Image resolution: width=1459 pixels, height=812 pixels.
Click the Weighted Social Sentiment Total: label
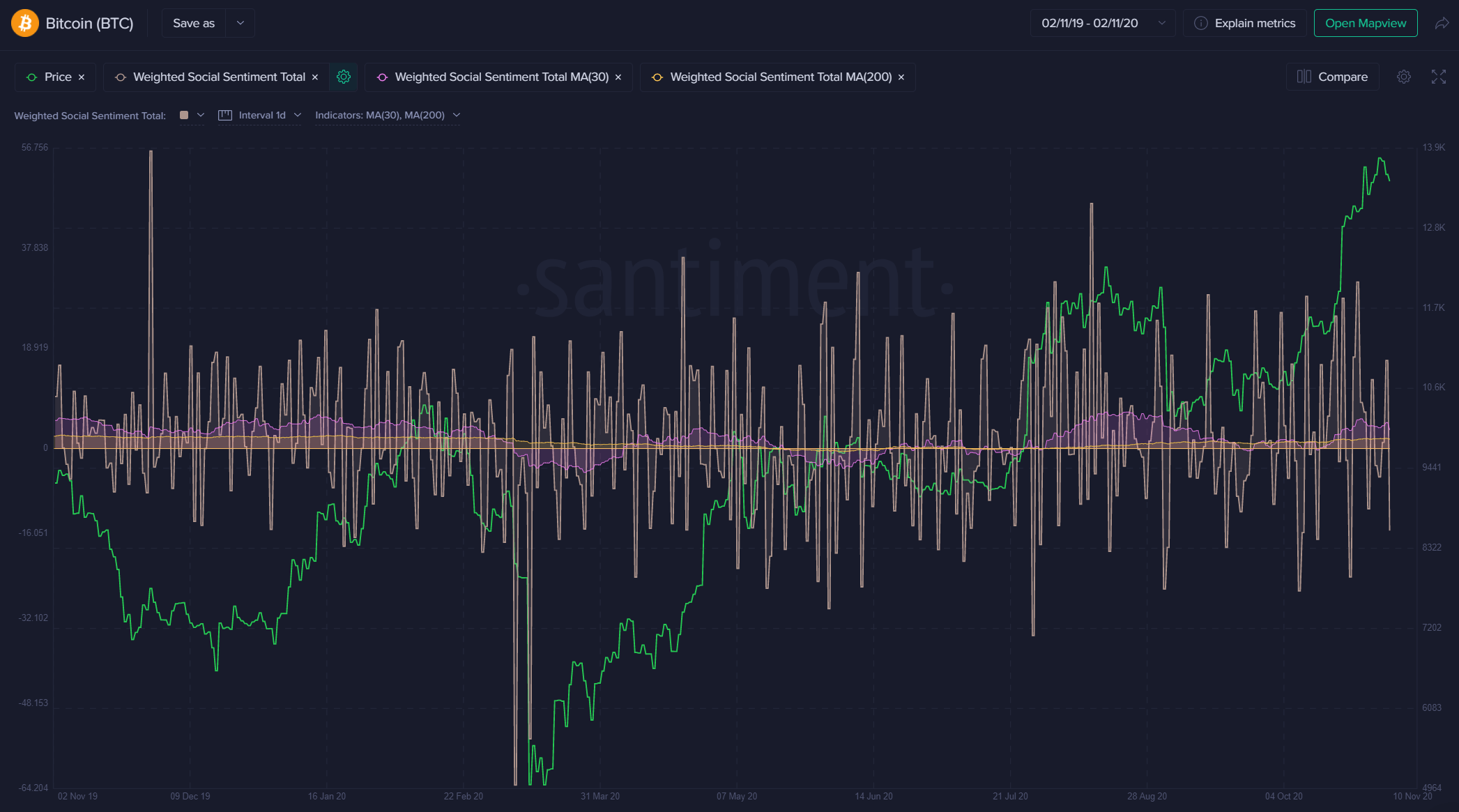(x=90, y=116)
